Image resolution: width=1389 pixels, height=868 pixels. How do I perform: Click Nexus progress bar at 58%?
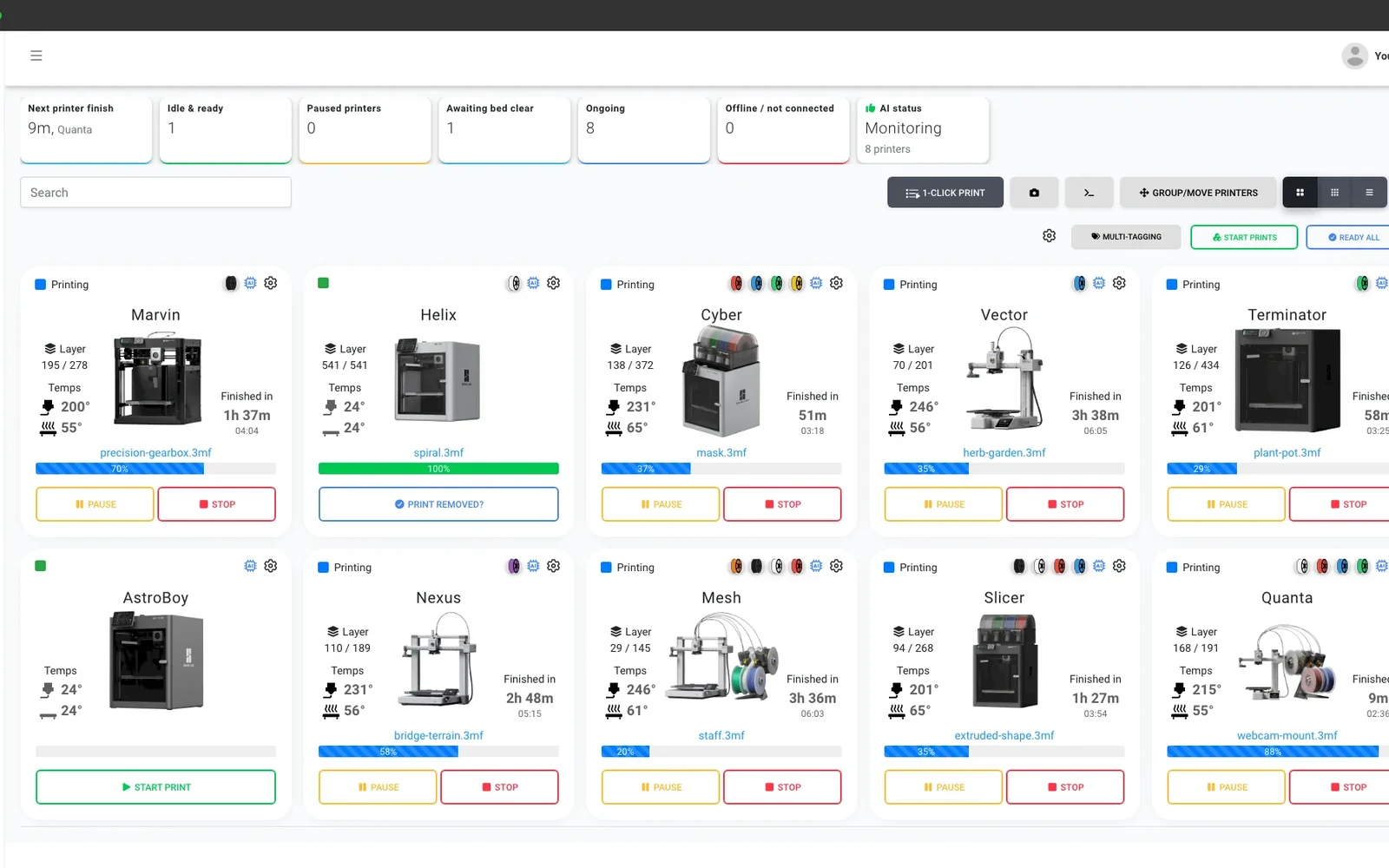[x=438, y=752]
